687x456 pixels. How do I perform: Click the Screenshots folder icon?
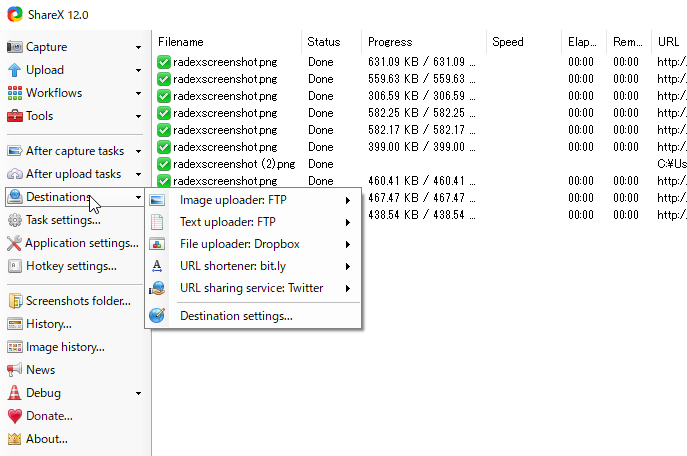point(14,301)
